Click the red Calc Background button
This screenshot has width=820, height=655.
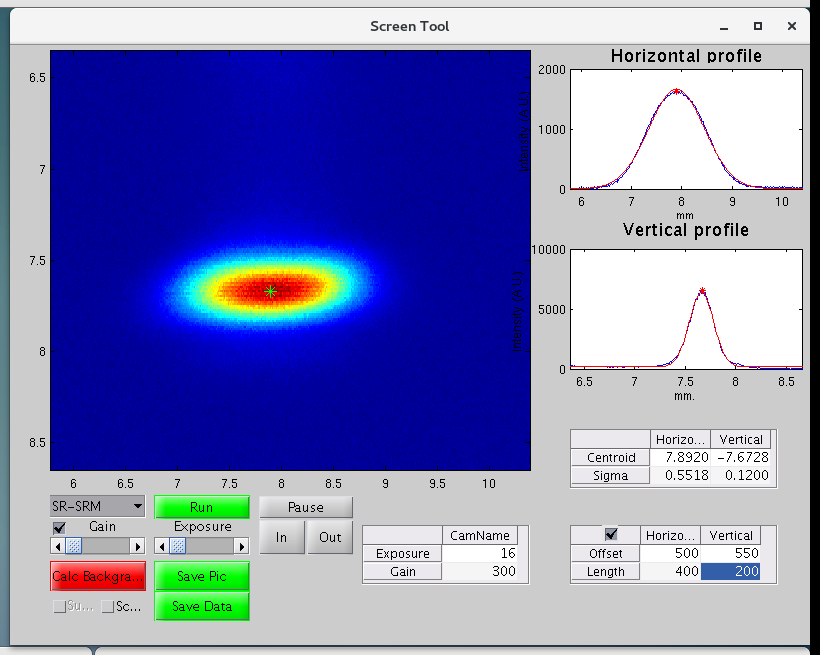pos(97,576)
